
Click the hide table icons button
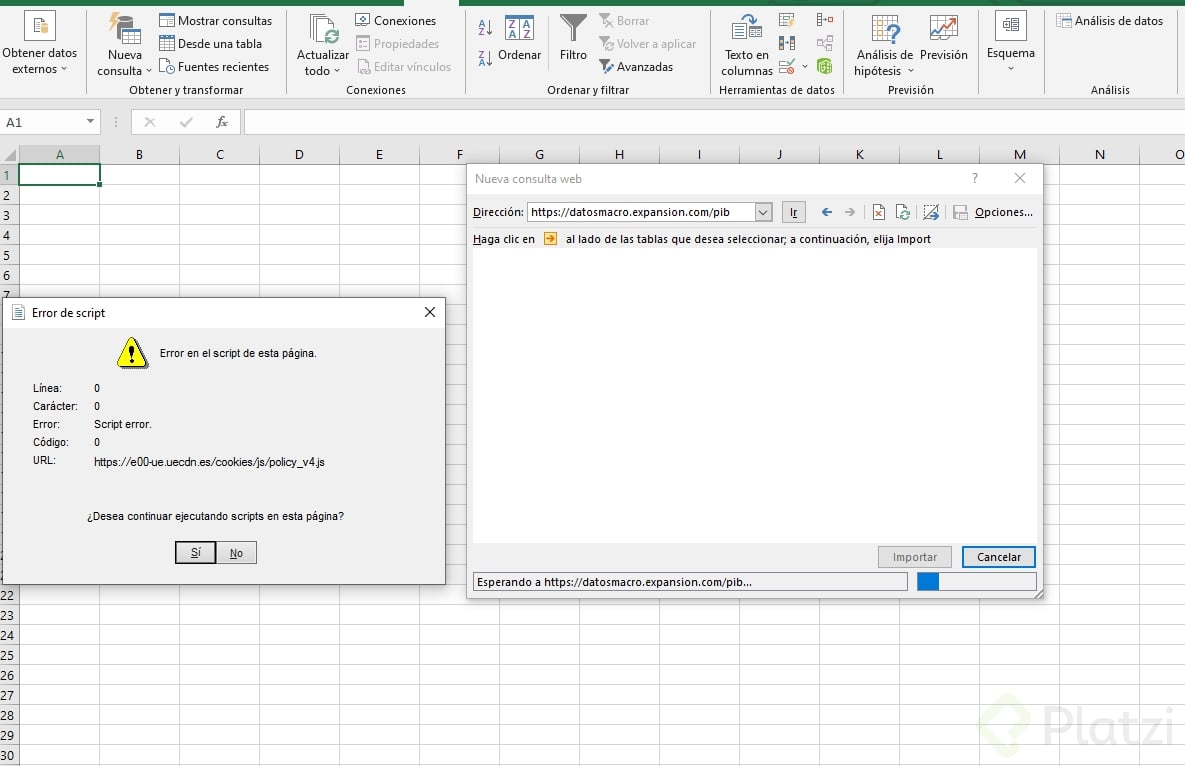(x=931, y=212)
